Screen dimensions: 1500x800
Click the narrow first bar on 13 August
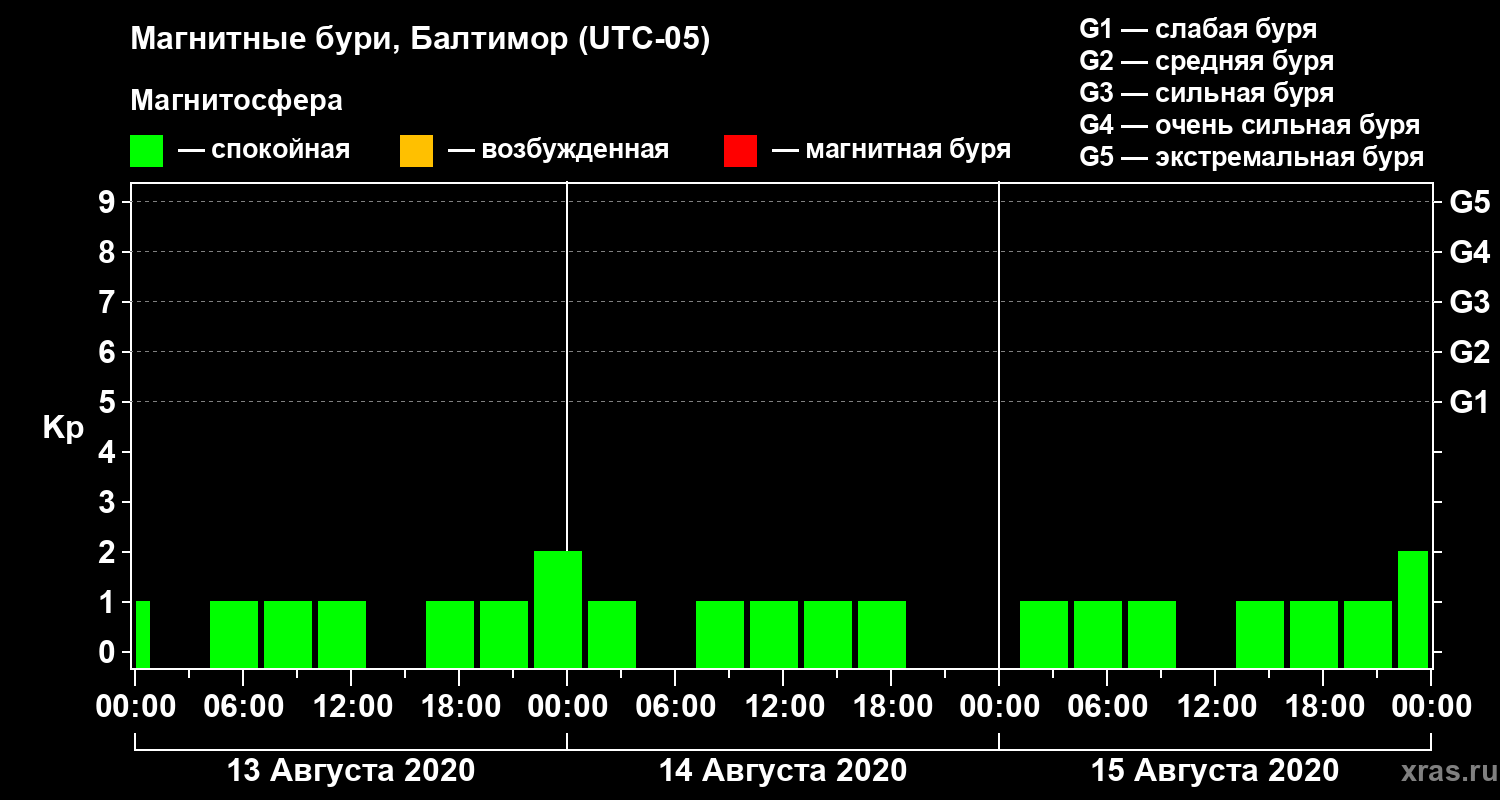143,634
